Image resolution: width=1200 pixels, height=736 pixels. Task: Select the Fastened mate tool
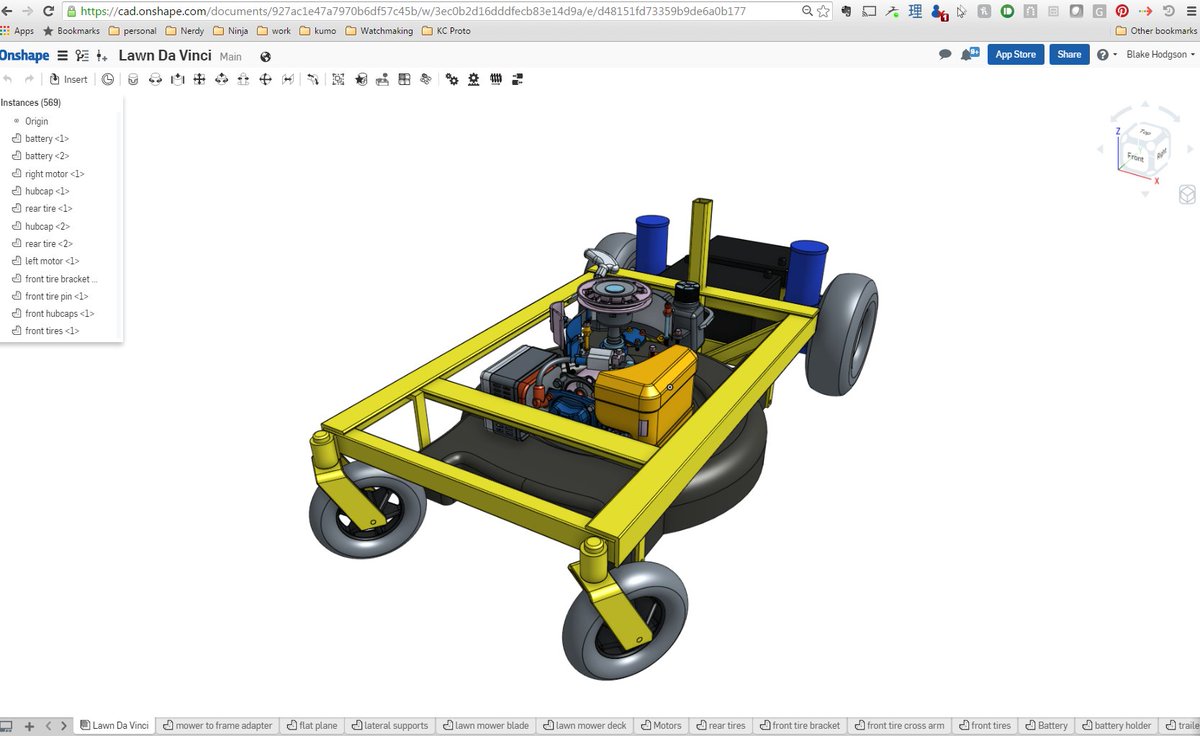(133, 79)
